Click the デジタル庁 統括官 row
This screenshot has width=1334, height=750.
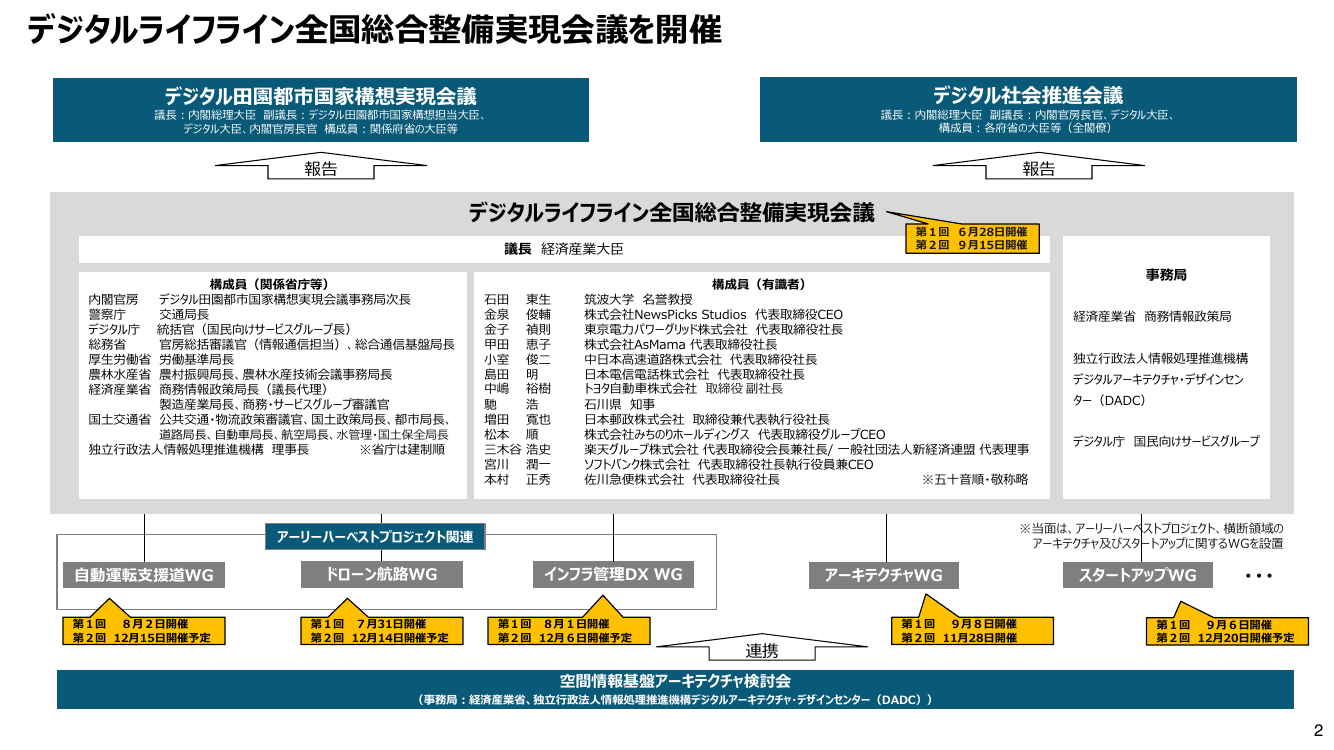[219, 329]
